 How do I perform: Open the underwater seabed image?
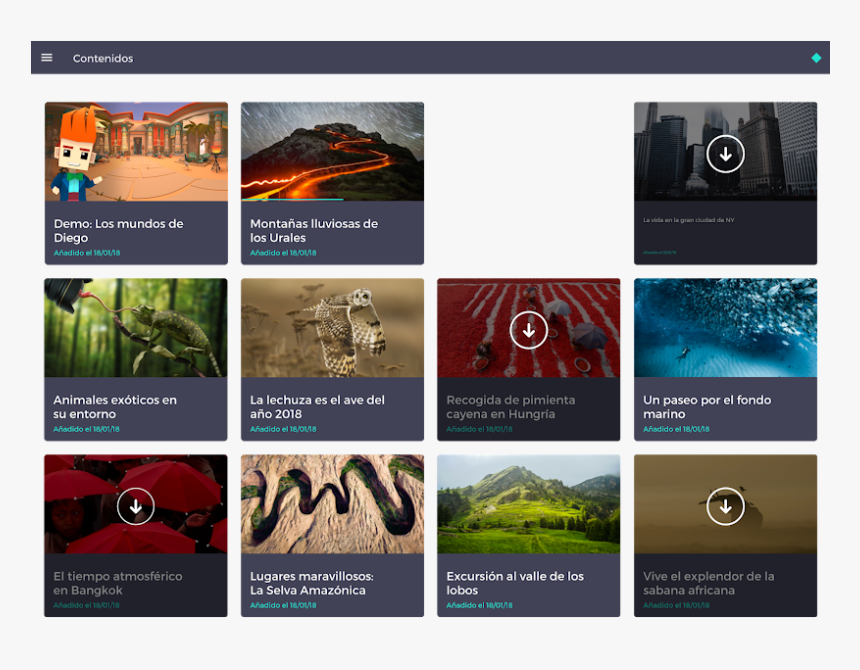tap(725, 328)
